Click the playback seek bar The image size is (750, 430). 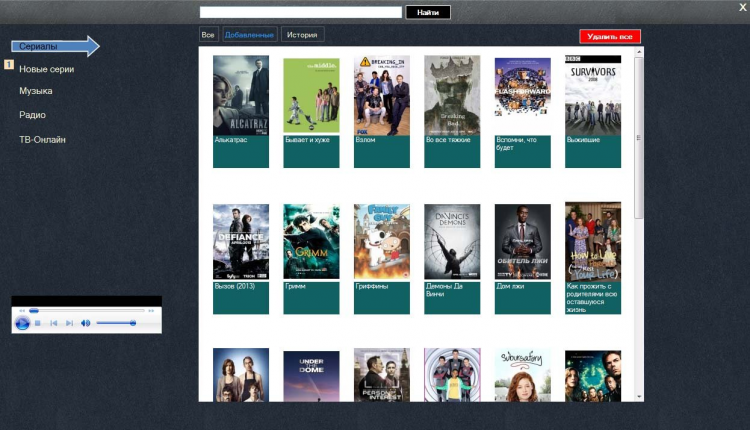87,311
